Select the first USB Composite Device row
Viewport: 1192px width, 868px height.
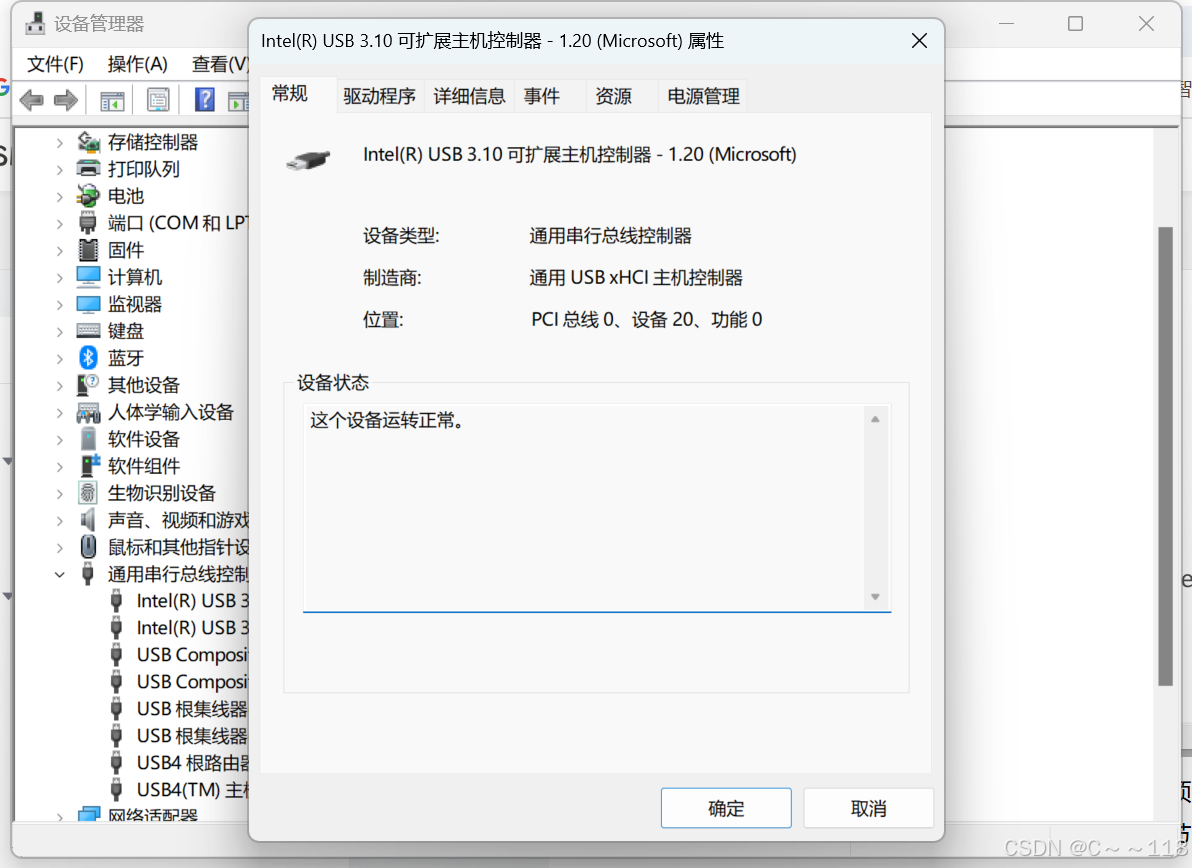(x=180, y=654)
